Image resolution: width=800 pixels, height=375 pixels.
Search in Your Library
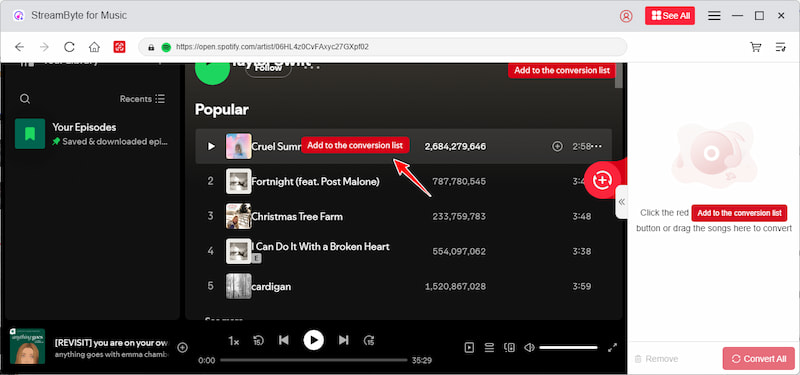pyautogui.click(x=25, y=99)
